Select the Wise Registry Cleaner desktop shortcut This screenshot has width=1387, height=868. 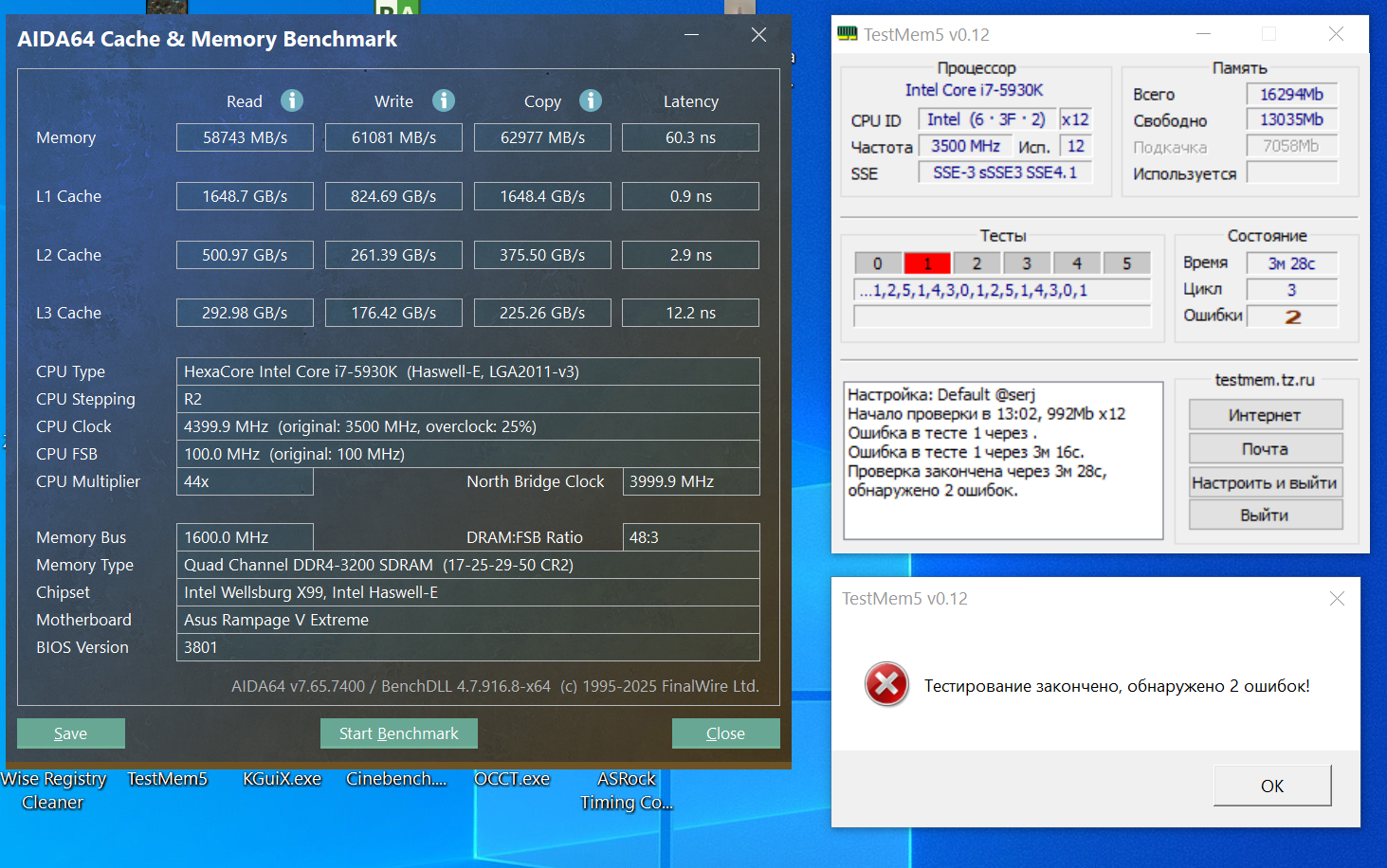tap(53, 790)
